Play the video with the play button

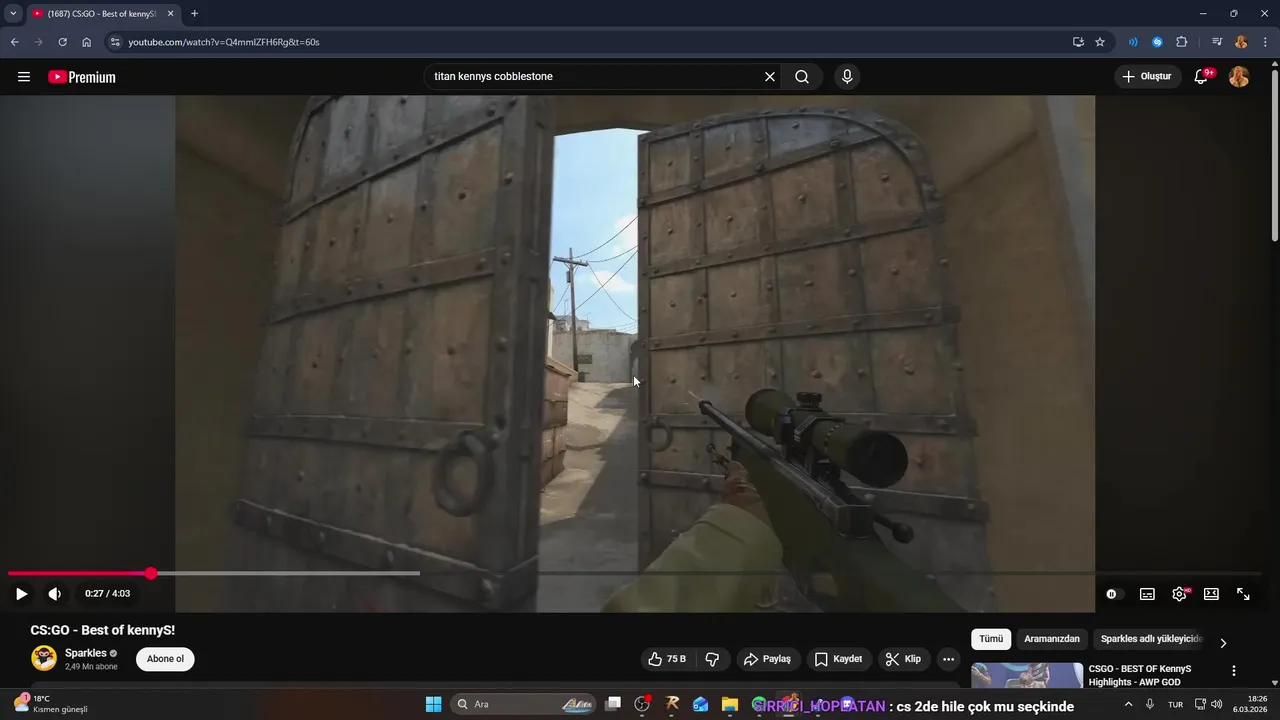point(21,594)
